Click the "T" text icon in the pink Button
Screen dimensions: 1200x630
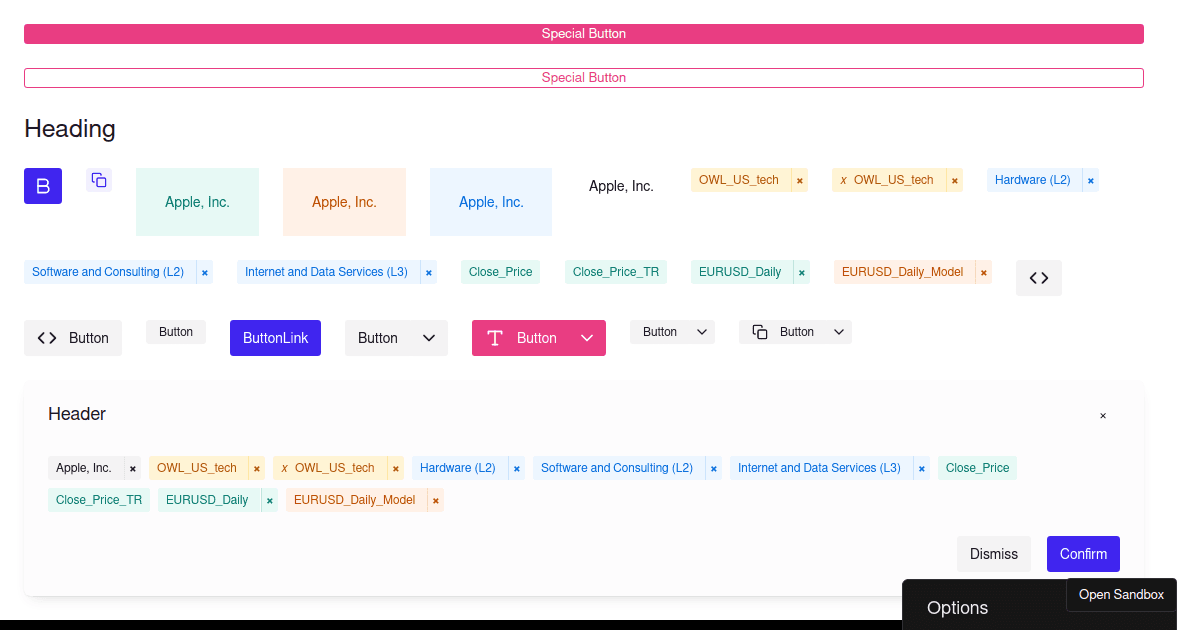click(495, 338)
